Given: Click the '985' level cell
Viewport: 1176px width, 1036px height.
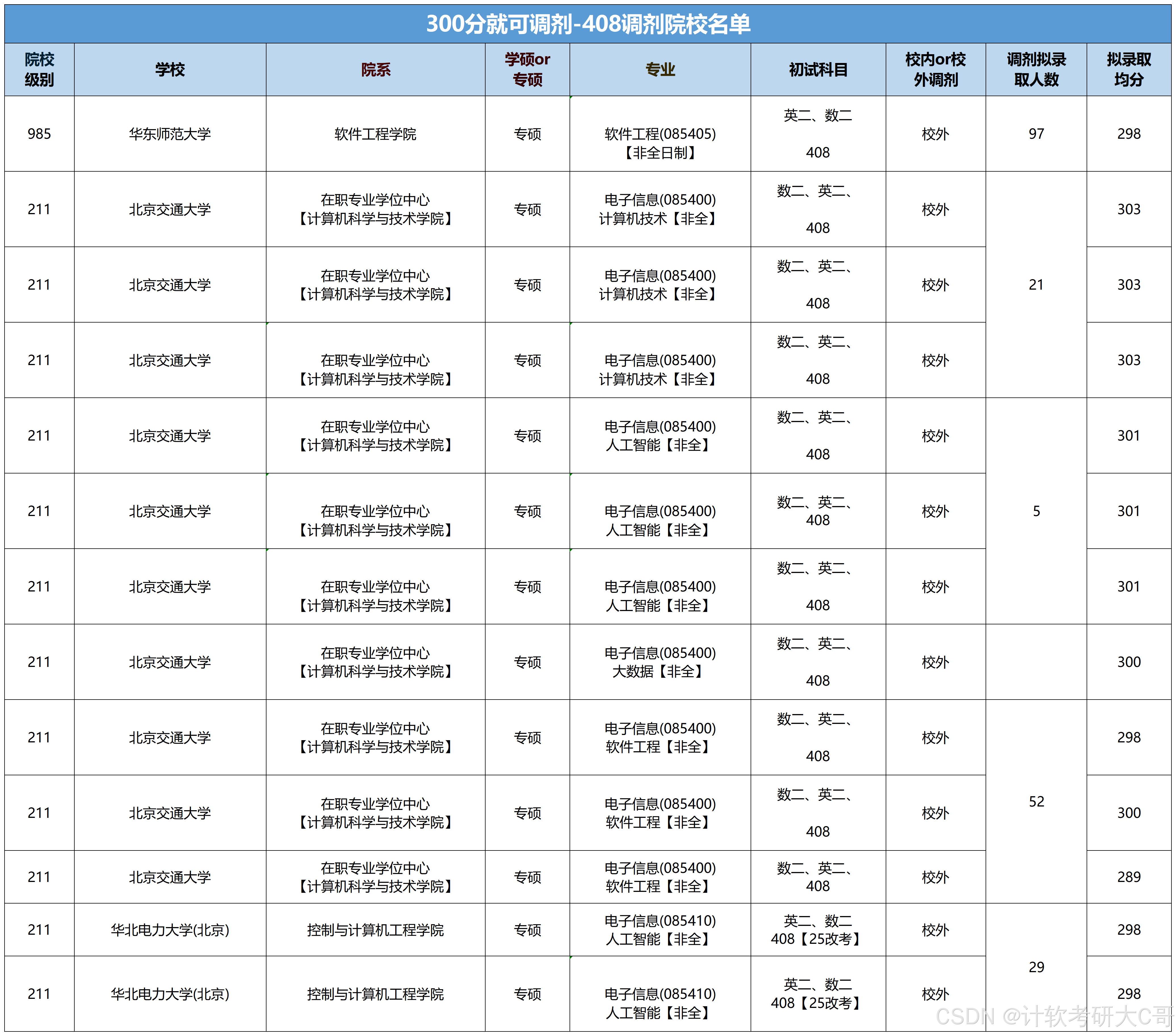Looking at the screenshot, I should coord(39,134).
